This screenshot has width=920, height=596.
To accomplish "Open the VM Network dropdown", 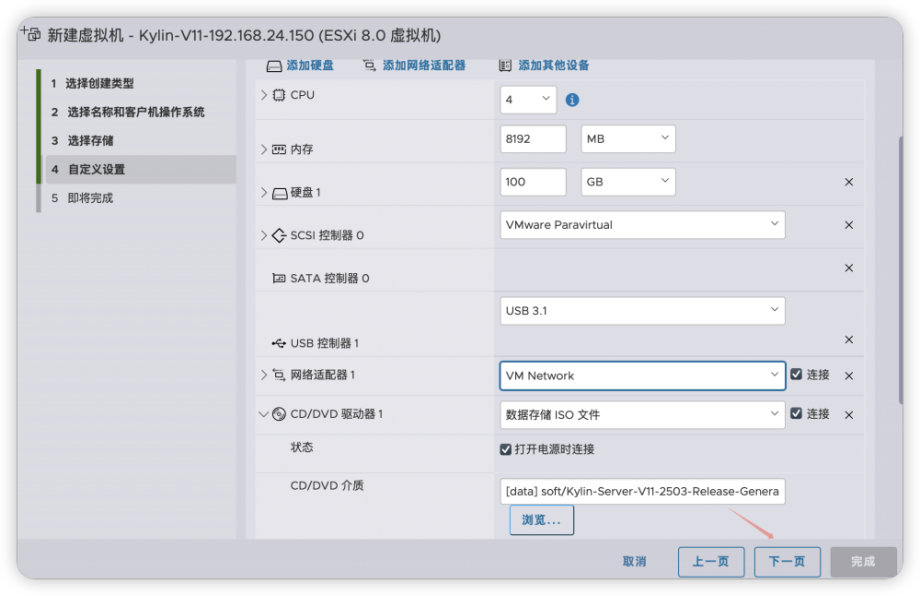I will pos(642,375).
